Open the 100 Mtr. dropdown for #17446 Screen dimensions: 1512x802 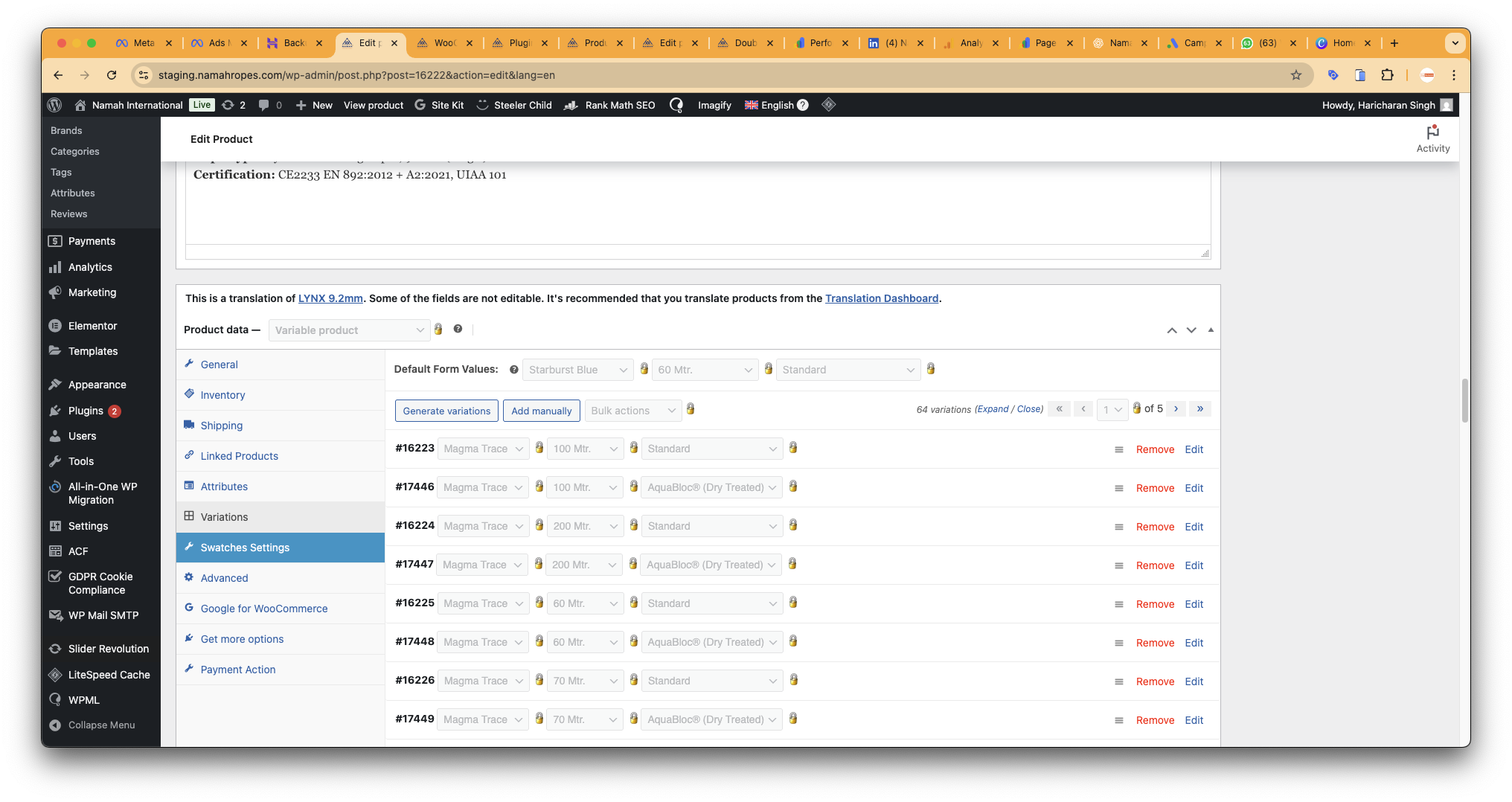585,487
